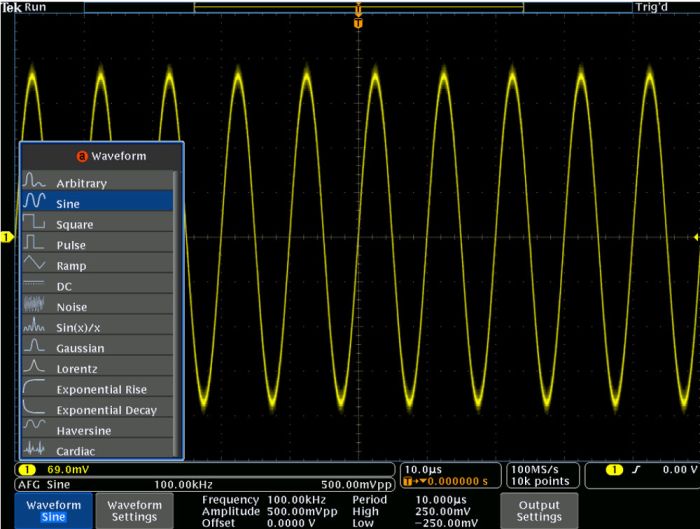Click the High 250.00mV value
700x529 pixels.
(x=442, y=512)
